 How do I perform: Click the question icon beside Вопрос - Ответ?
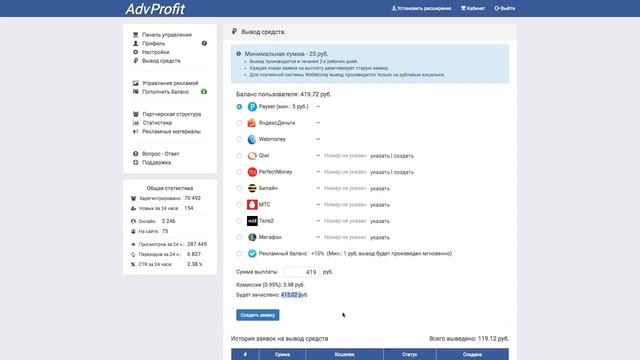coord(136,154)
